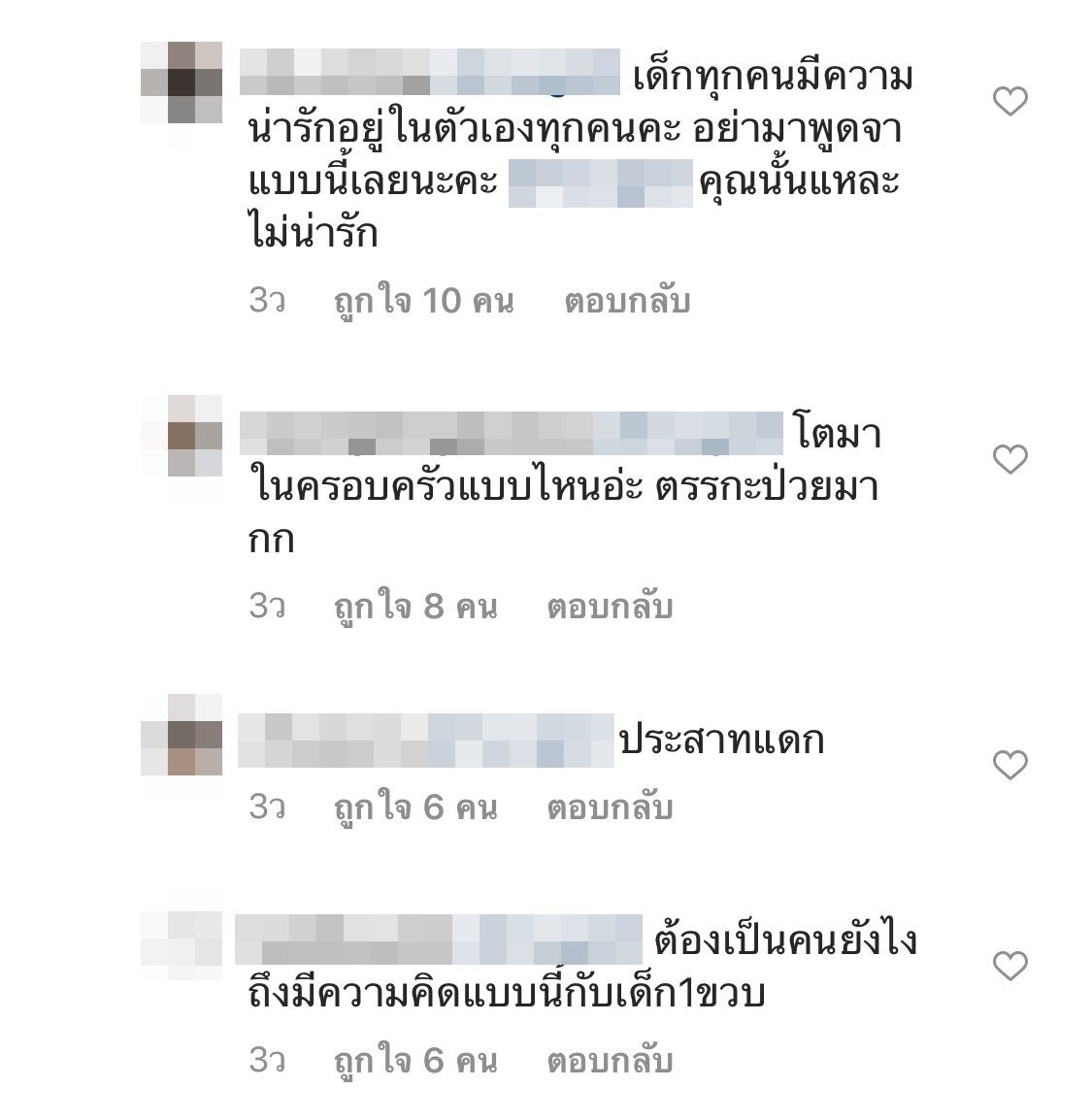
Task: Reply to the comment with 10 likes
Action: (627, 301)
